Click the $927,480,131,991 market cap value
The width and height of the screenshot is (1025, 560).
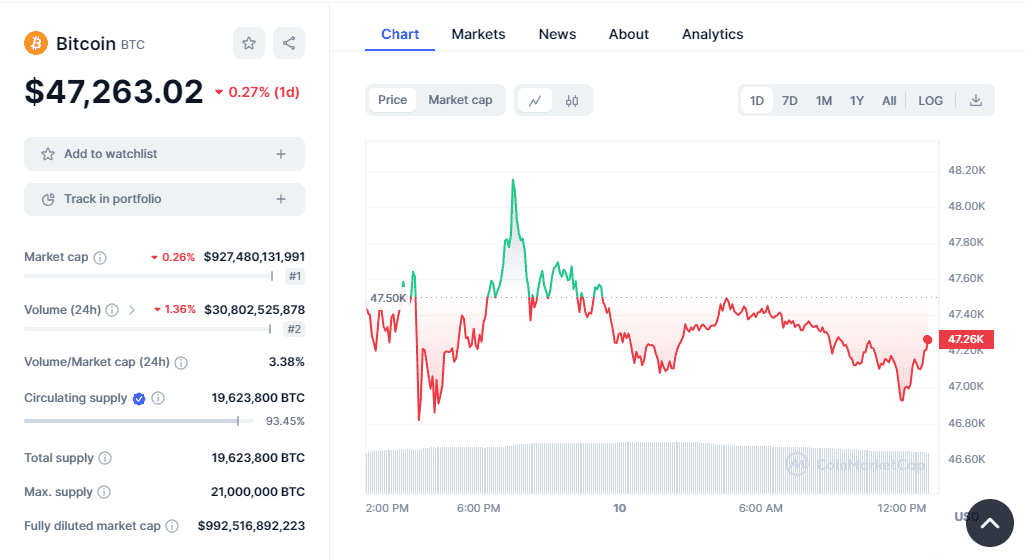tap(254, 257)
